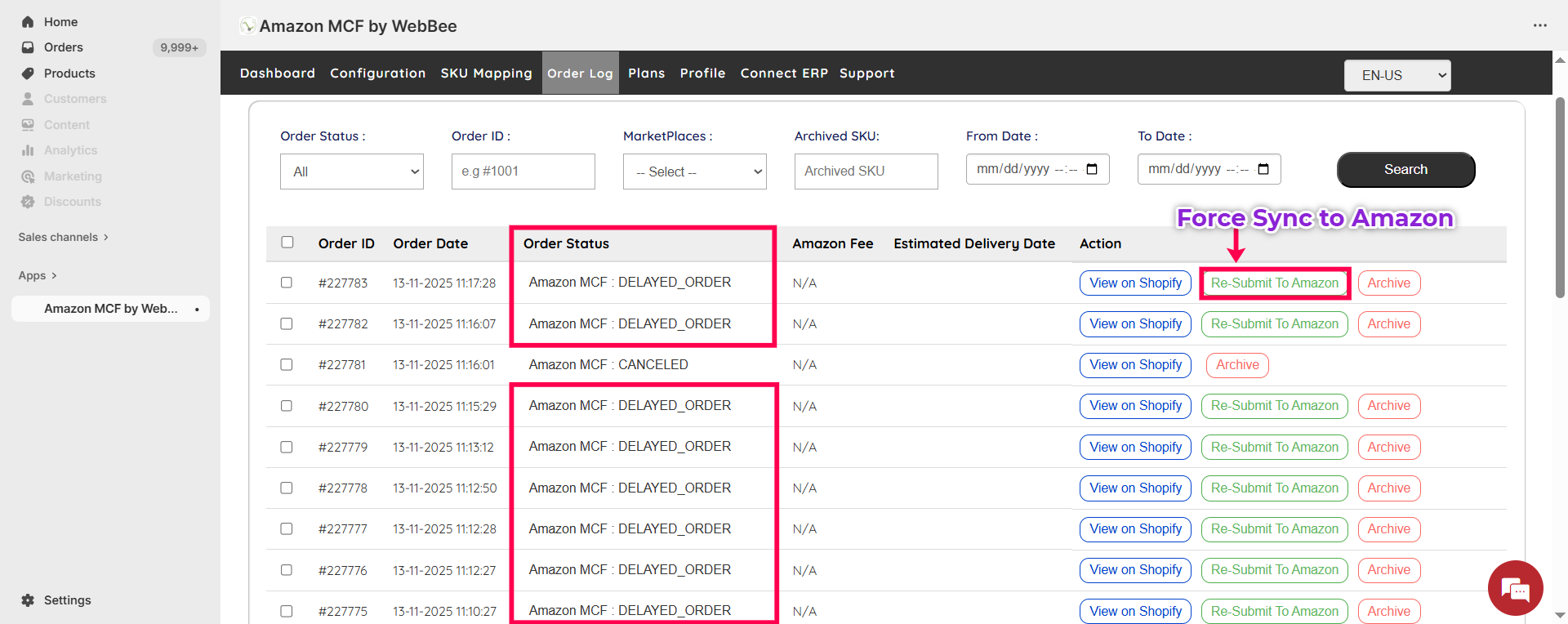
Task: Click the Products tag icon
Action: tap(28, 74)
